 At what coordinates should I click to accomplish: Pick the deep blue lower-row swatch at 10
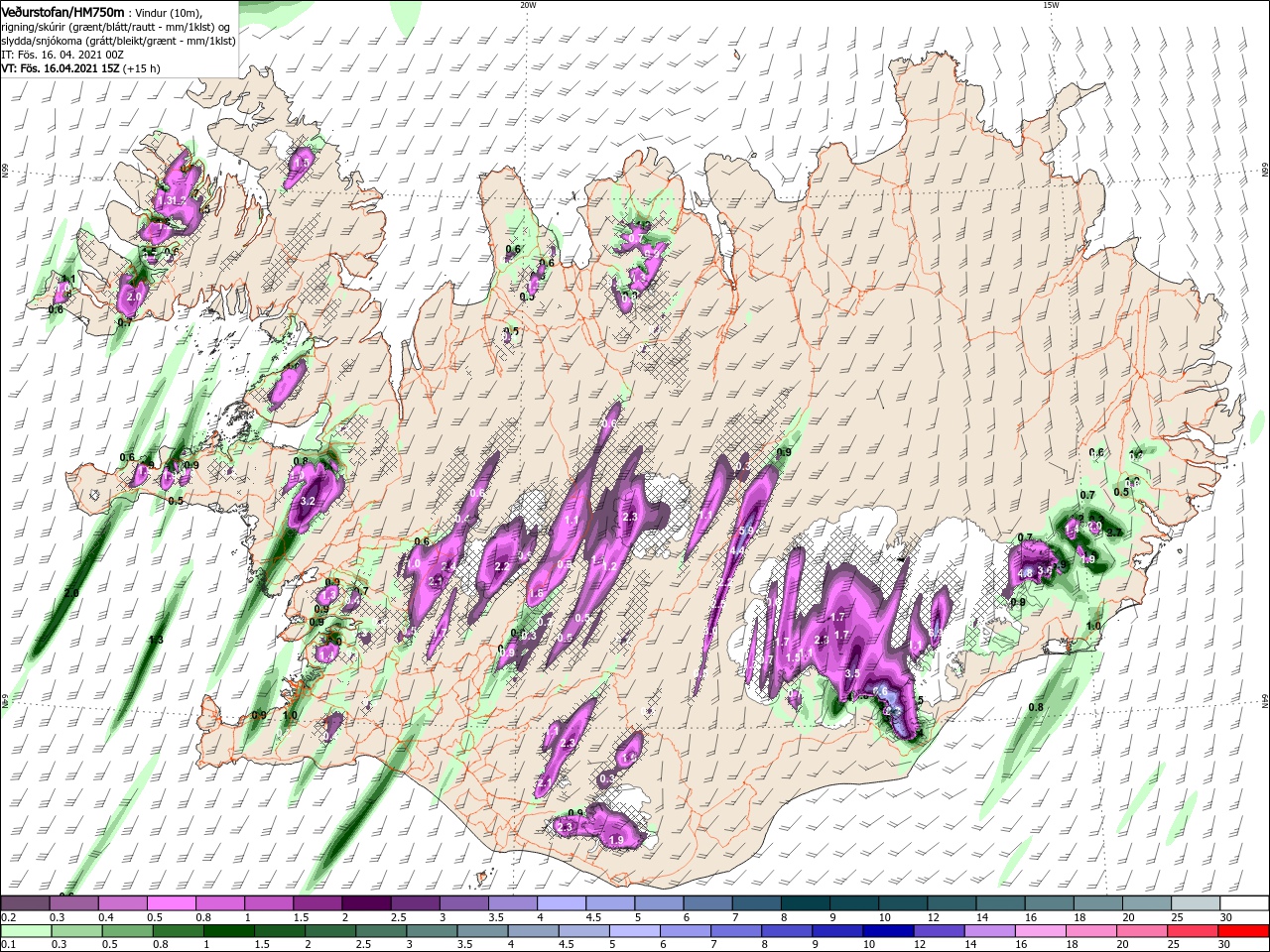pos(887,931)
